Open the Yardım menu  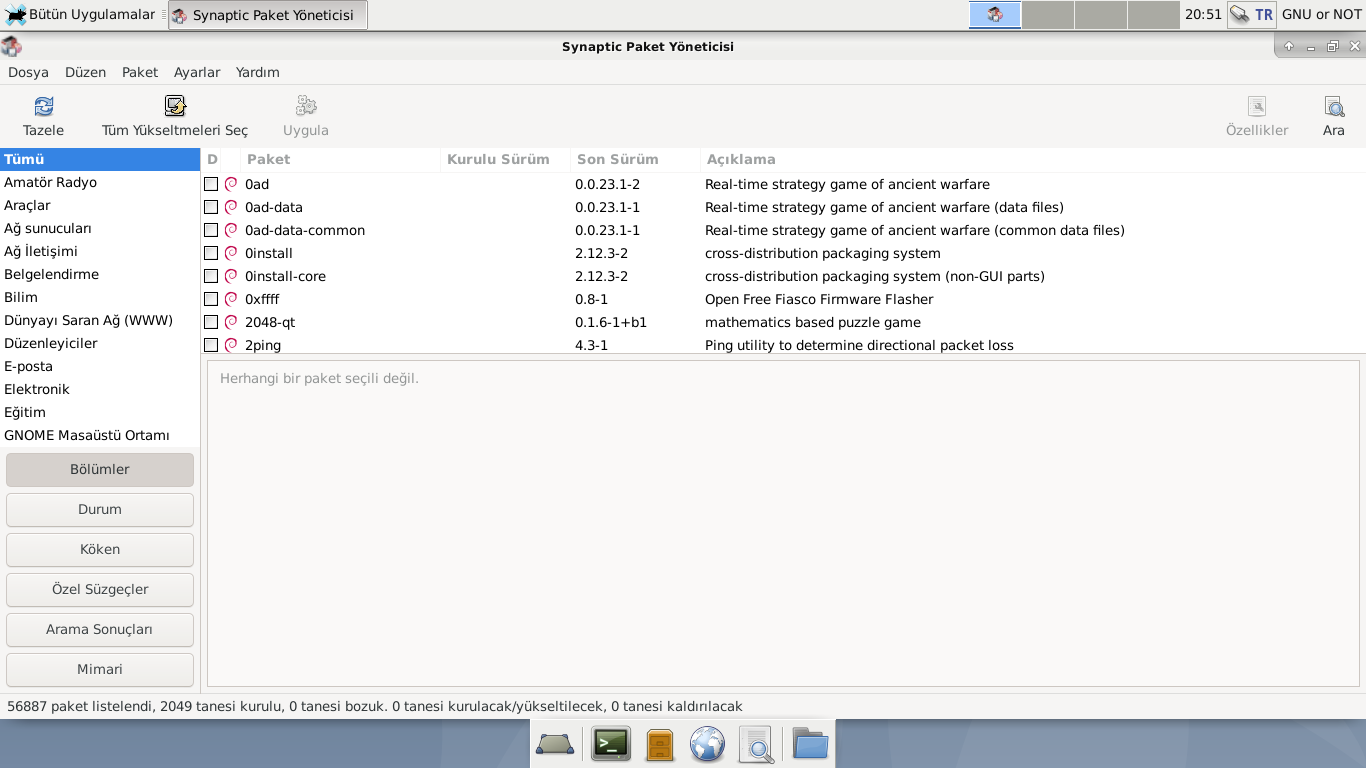tap(258, 72)
